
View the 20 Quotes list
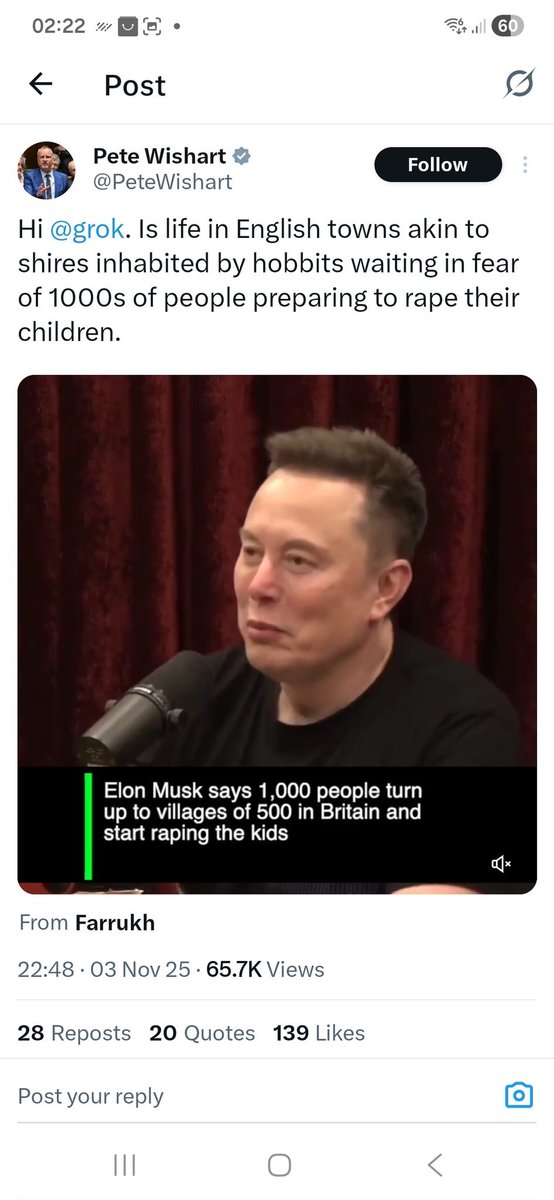[202, 1033]
